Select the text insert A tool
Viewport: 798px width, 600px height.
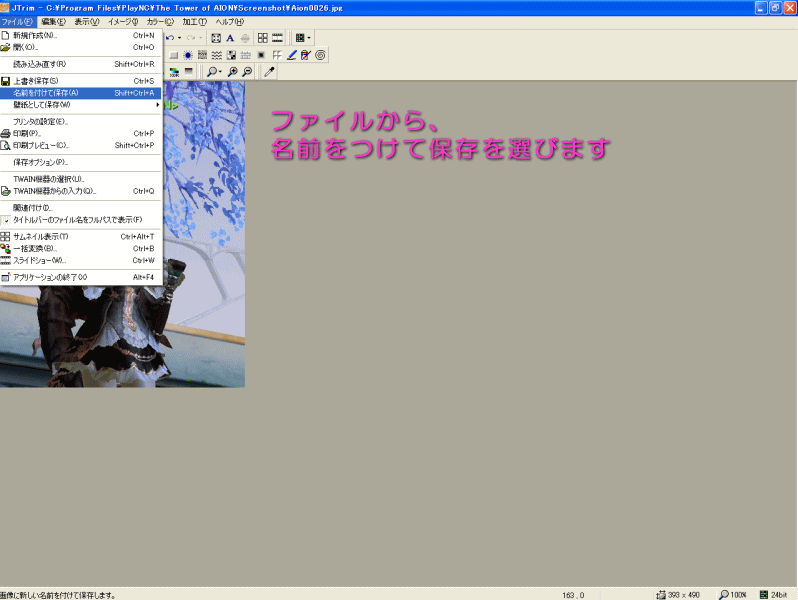click(x=230, y=38)
